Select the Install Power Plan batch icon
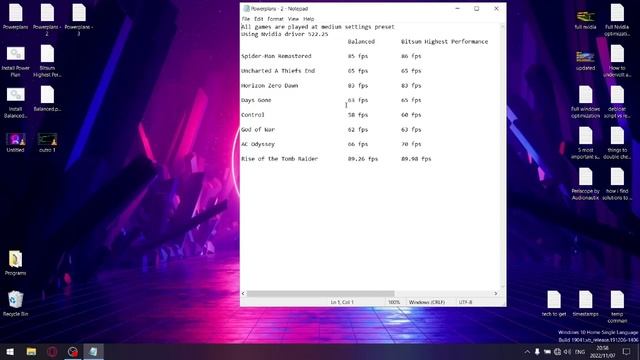This screenshot has height=360, width=640. click(x=16, y=61)
